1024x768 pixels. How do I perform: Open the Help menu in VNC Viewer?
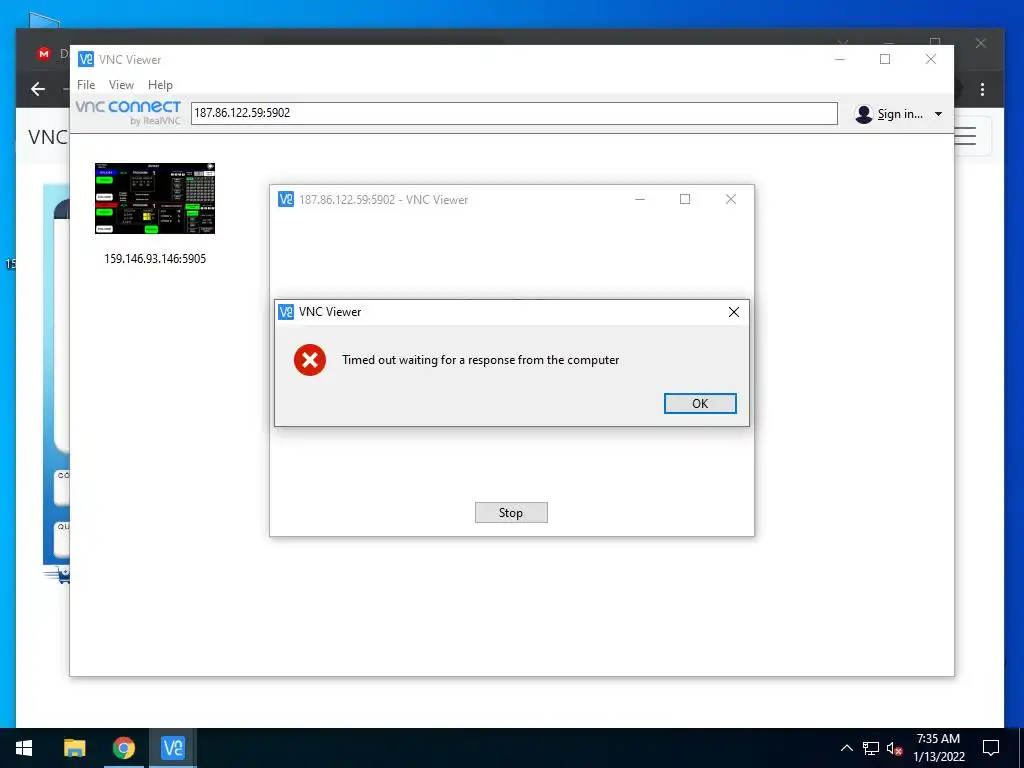(160, 85)
